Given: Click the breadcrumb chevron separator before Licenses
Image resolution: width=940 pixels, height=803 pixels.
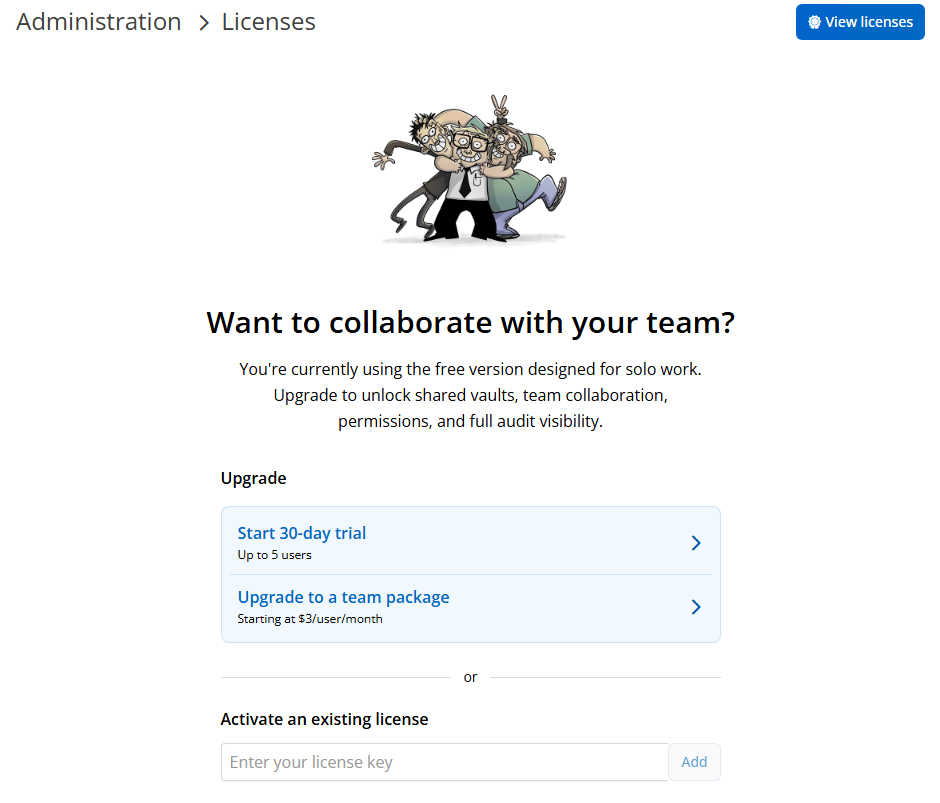Looking at the screenshot, I should point(203,23).
